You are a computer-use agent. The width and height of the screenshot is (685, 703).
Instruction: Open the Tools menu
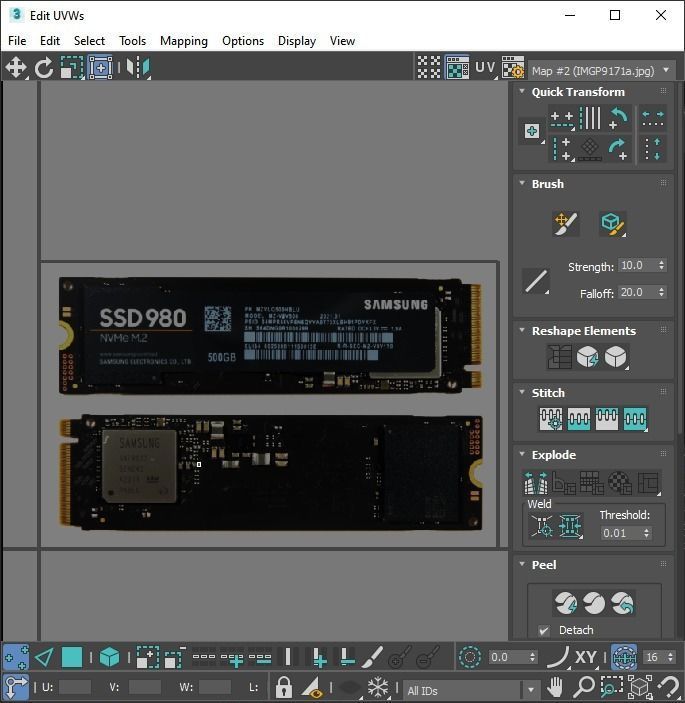pos(132,41)
